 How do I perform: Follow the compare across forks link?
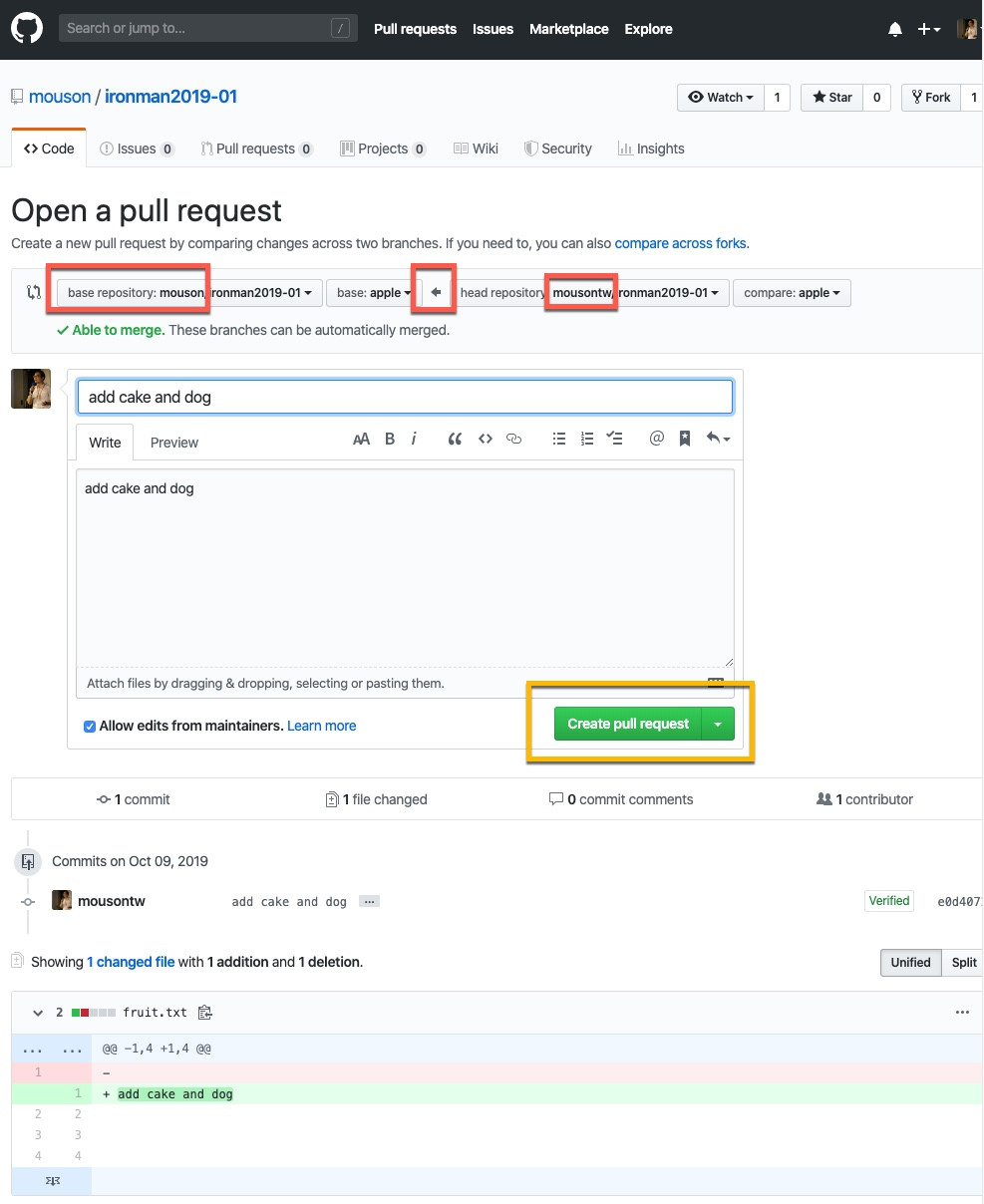[680, 243]
